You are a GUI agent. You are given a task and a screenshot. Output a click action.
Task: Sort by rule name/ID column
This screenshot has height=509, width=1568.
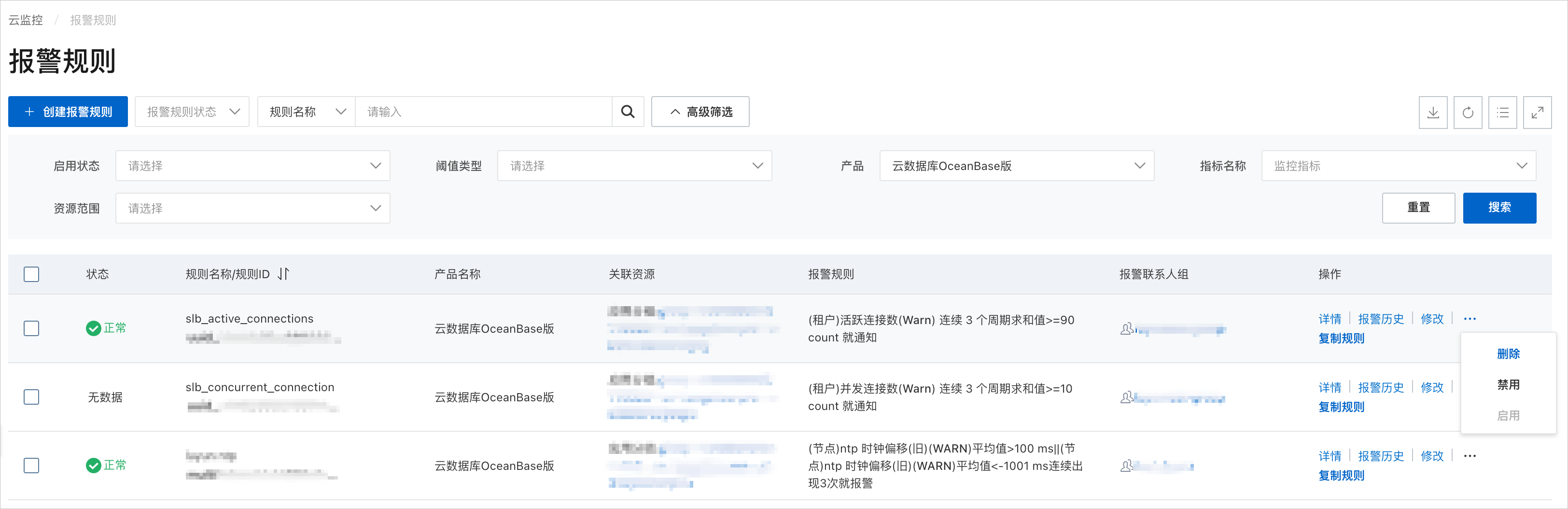click(283, 274)
